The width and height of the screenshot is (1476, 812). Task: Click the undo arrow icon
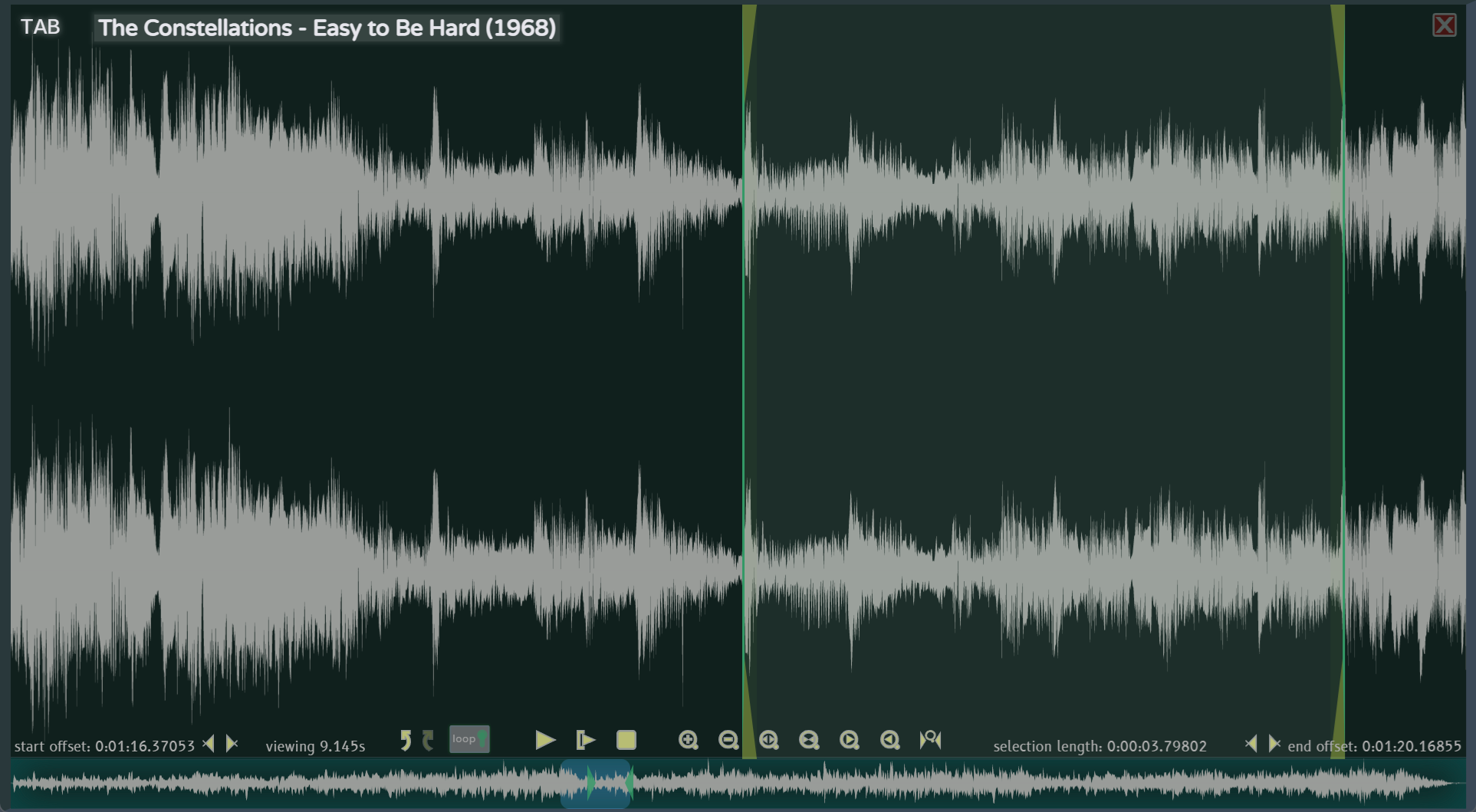[406, 740]
